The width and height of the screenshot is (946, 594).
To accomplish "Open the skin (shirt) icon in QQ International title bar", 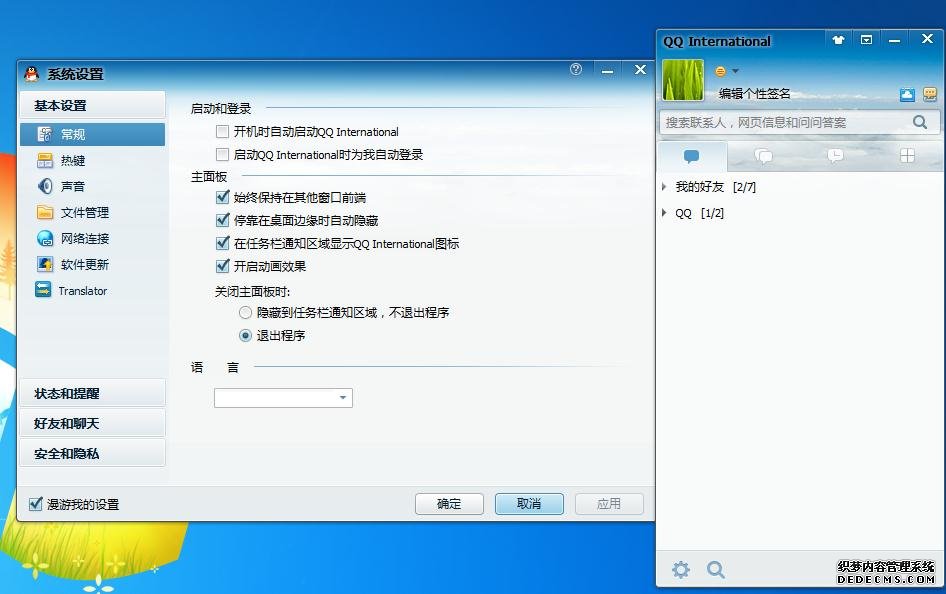I will click(x=838, y=40).
